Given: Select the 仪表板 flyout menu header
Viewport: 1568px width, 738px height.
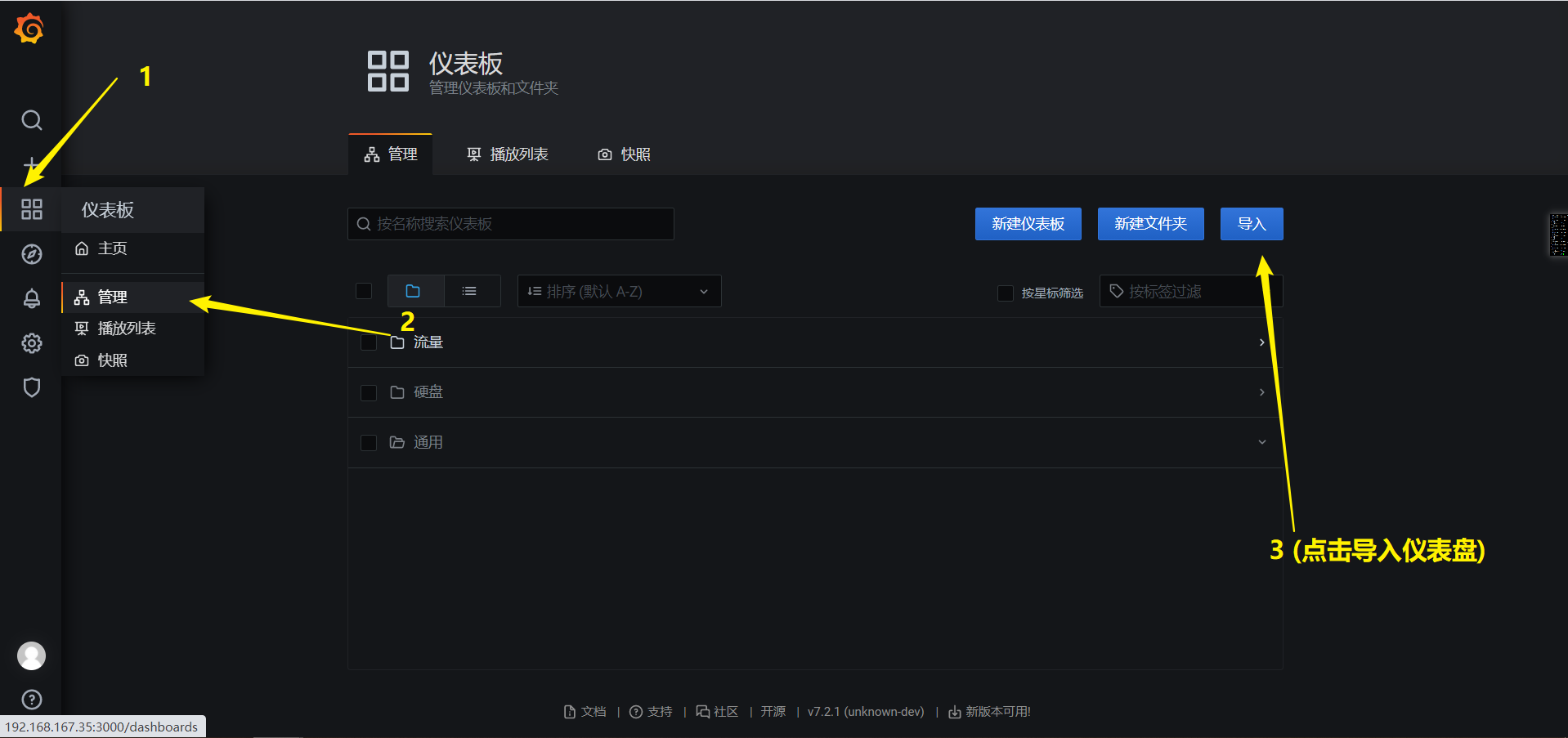Looking at the screenshot, I should 132,210.
